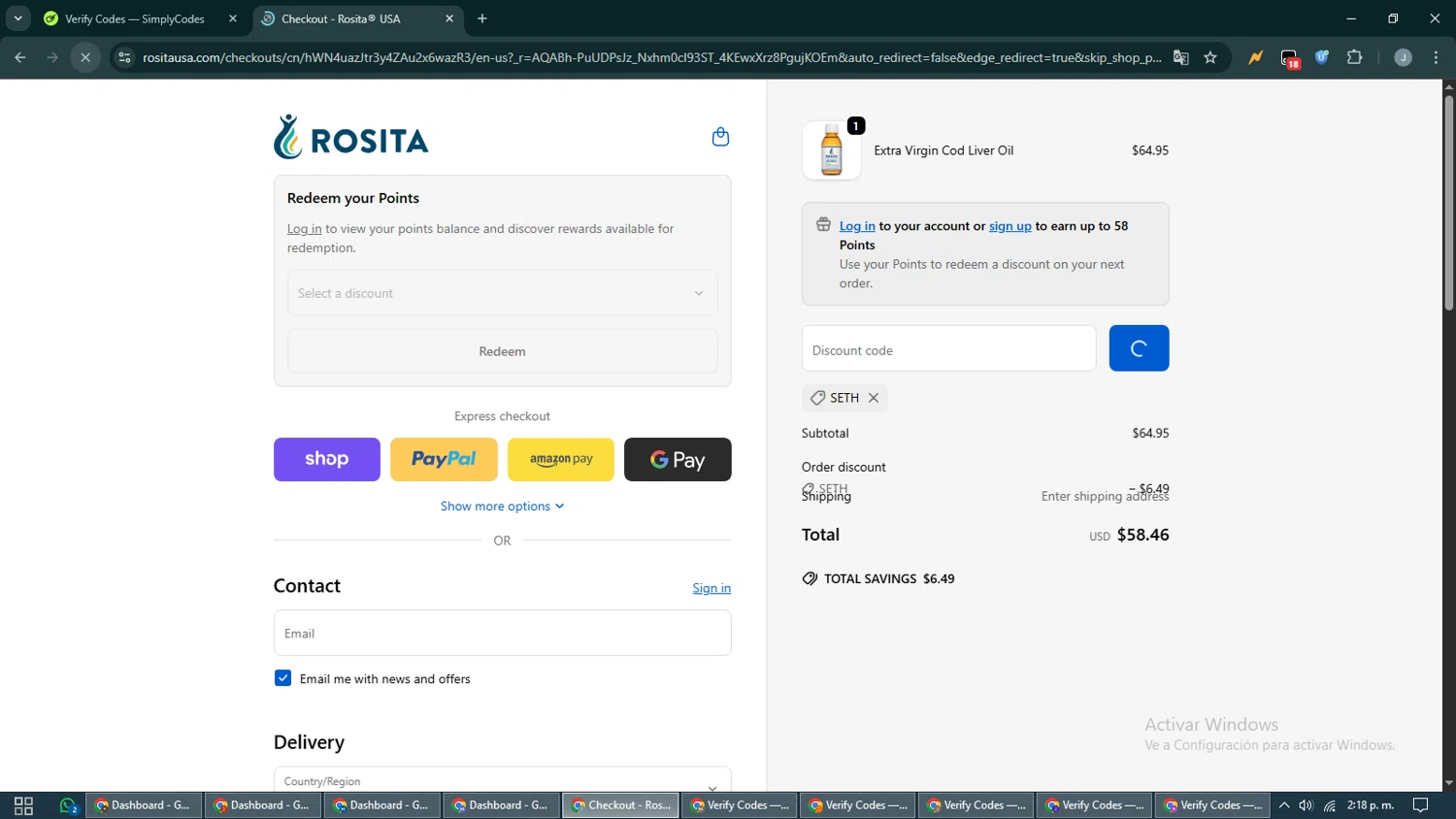This screenshot has width=1456, height=819.
Task: Open the Country/Region dropdown
Action: 502,781
